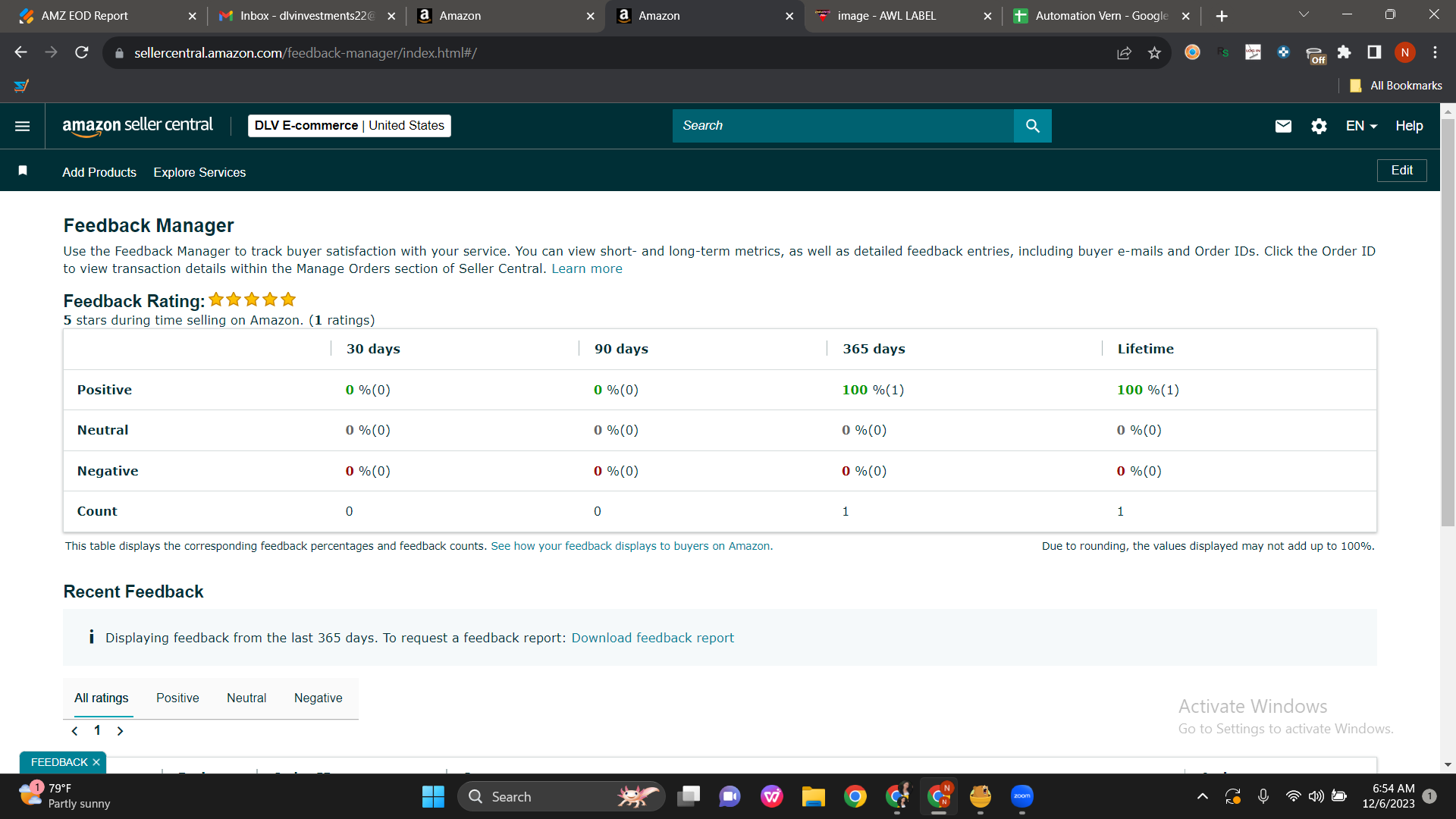This screenshot has height=819, width=1456.
Task: Click the bookmark flag icon
Action: [23, 171]
